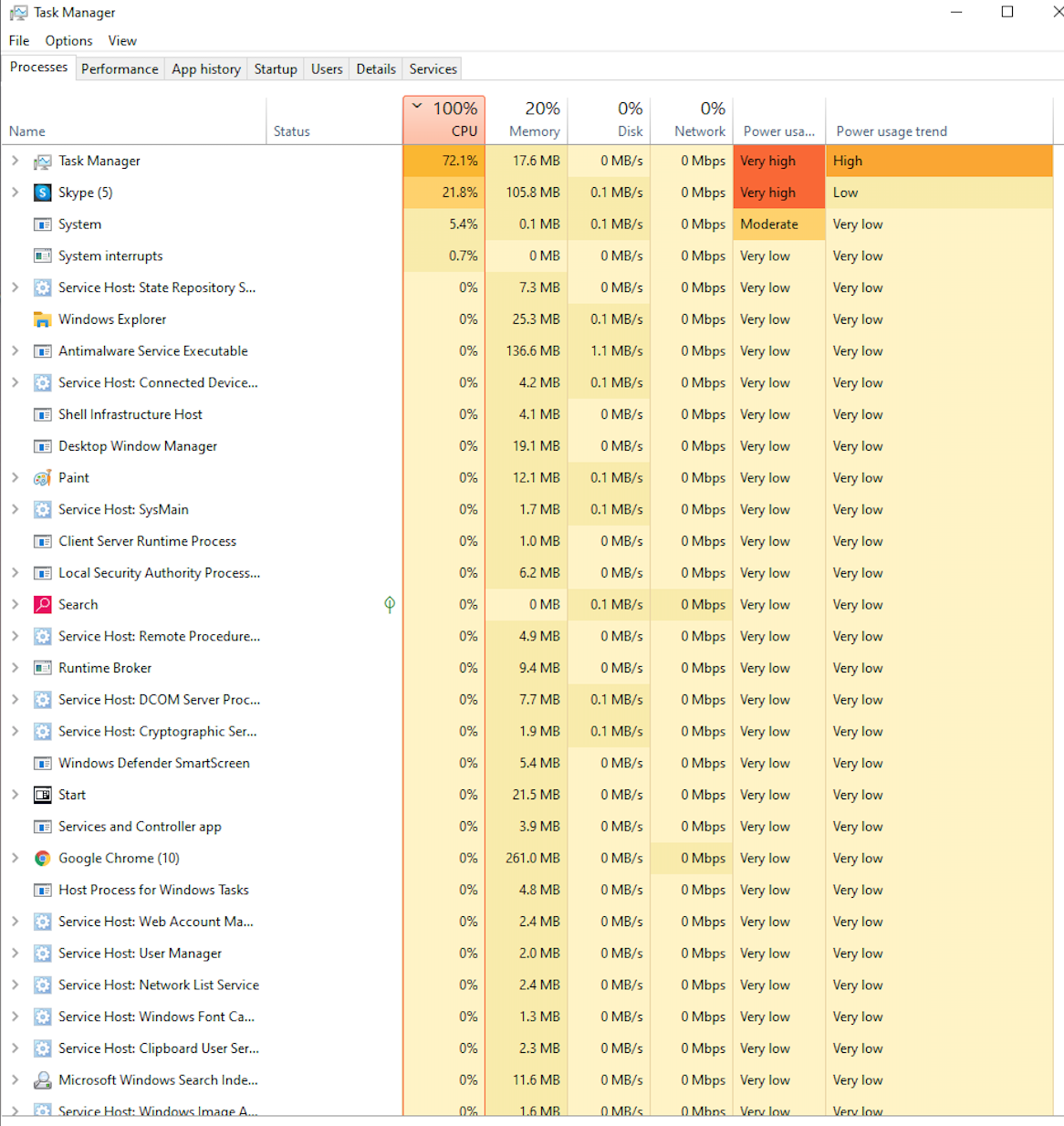The image size is (1064, 1126).
Task: Click the Services and Controller app icon
Action: click(x=42, y=827)
